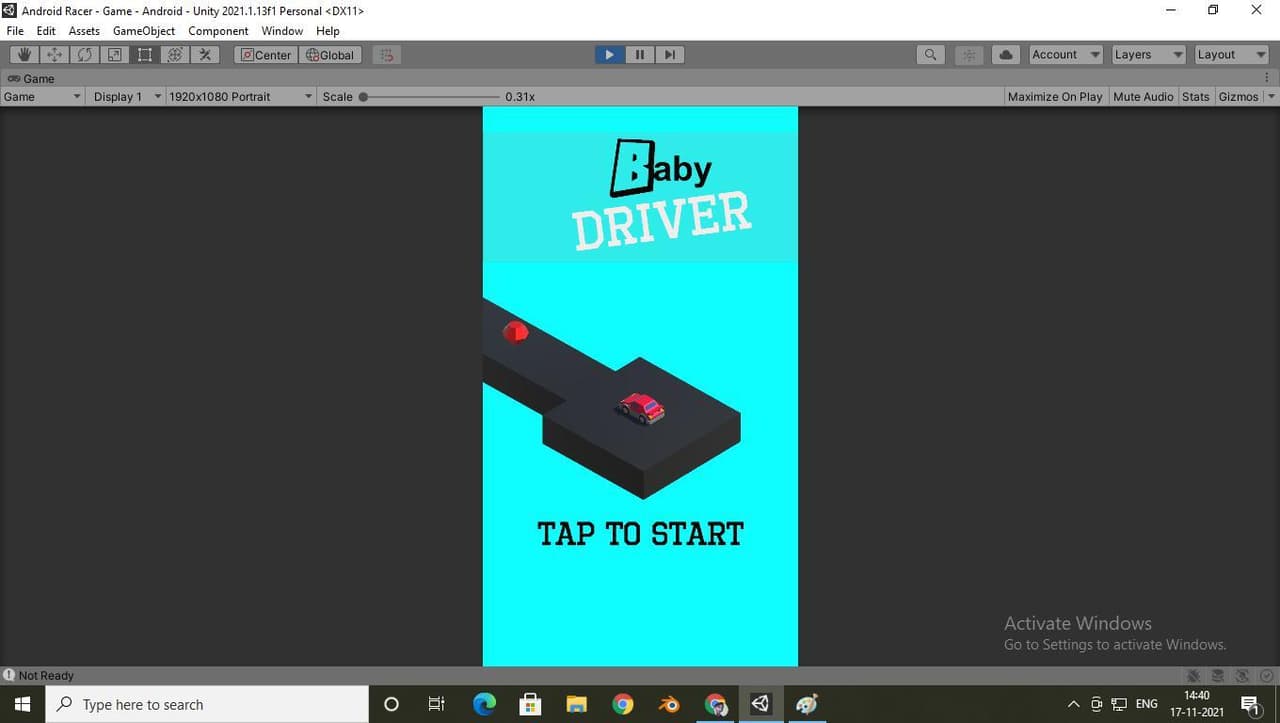Open the notification center
Viewport: 1280px width, 723px height.
(x=1250, y=704)
